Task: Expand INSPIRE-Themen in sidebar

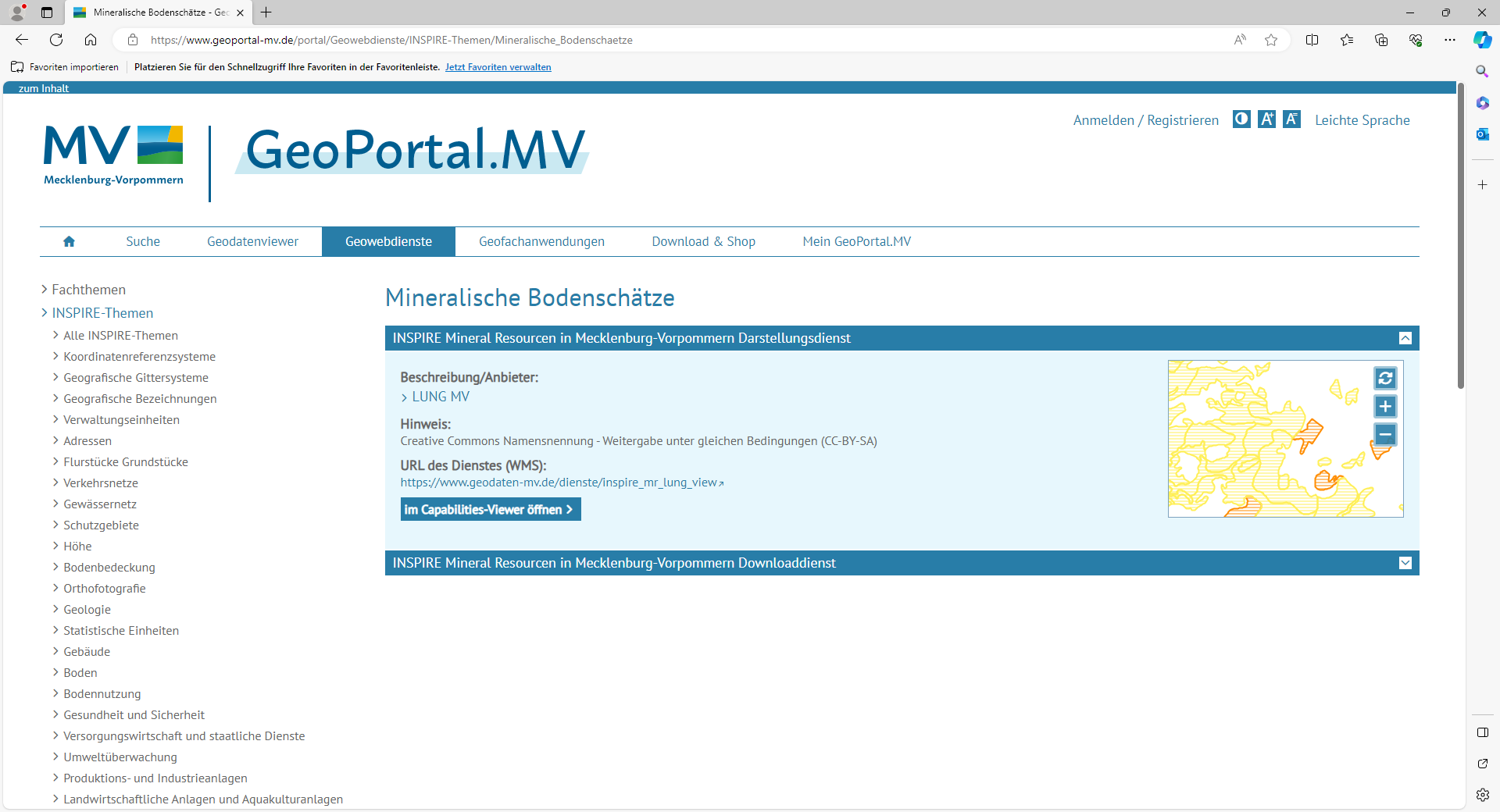Action: coord(102,313)
